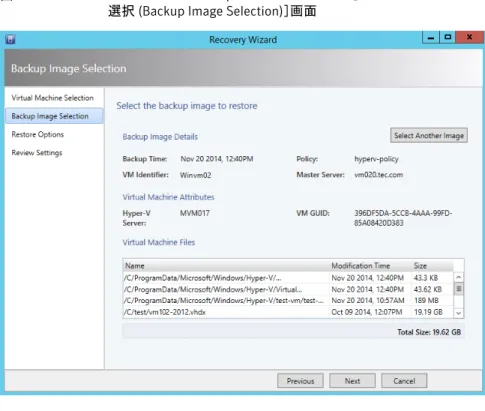Sort by Modification Time column header
The height and width of the screenshot is (411, 485).
coord(371,266)
